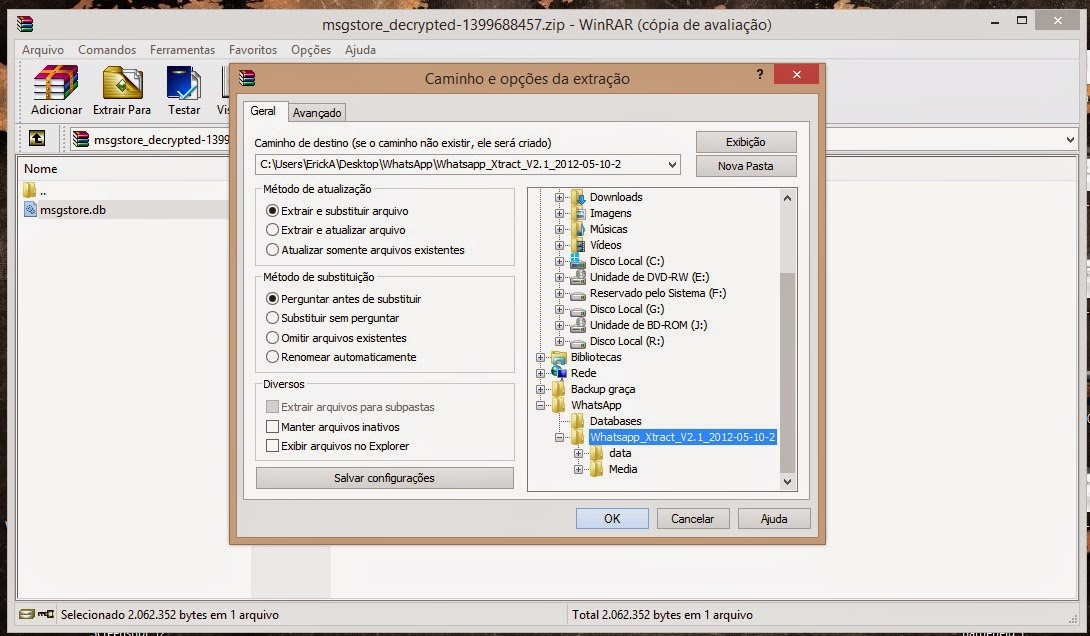Expand the Media folder node

[578, 469]
